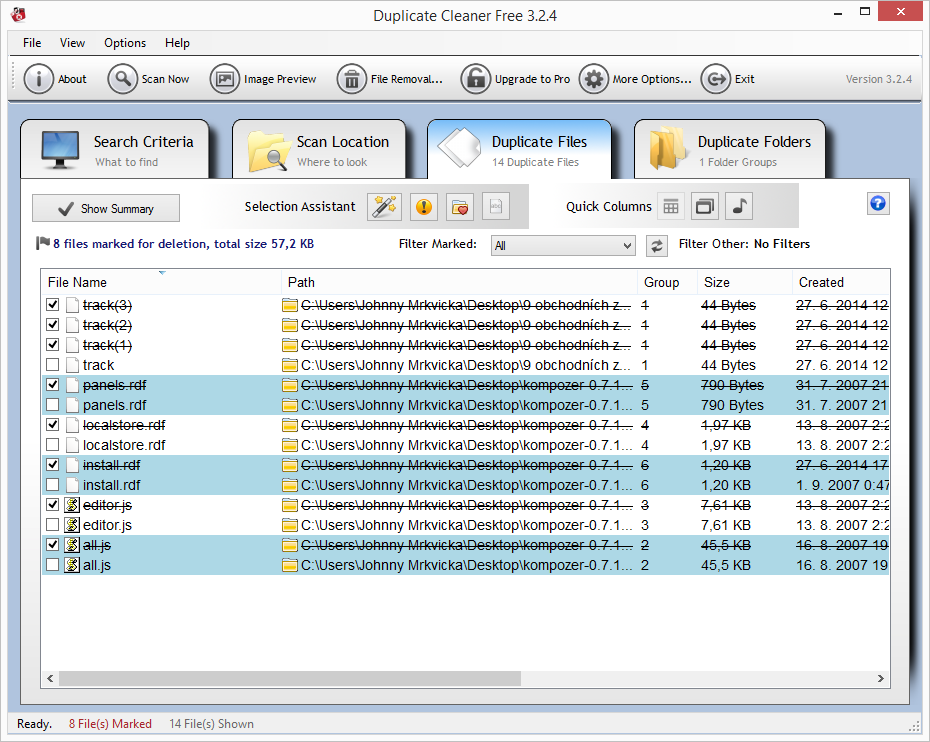This screenshot has width=930, height=742.
Task: Click the script icon of struck-through all.js
Action: 72,545
